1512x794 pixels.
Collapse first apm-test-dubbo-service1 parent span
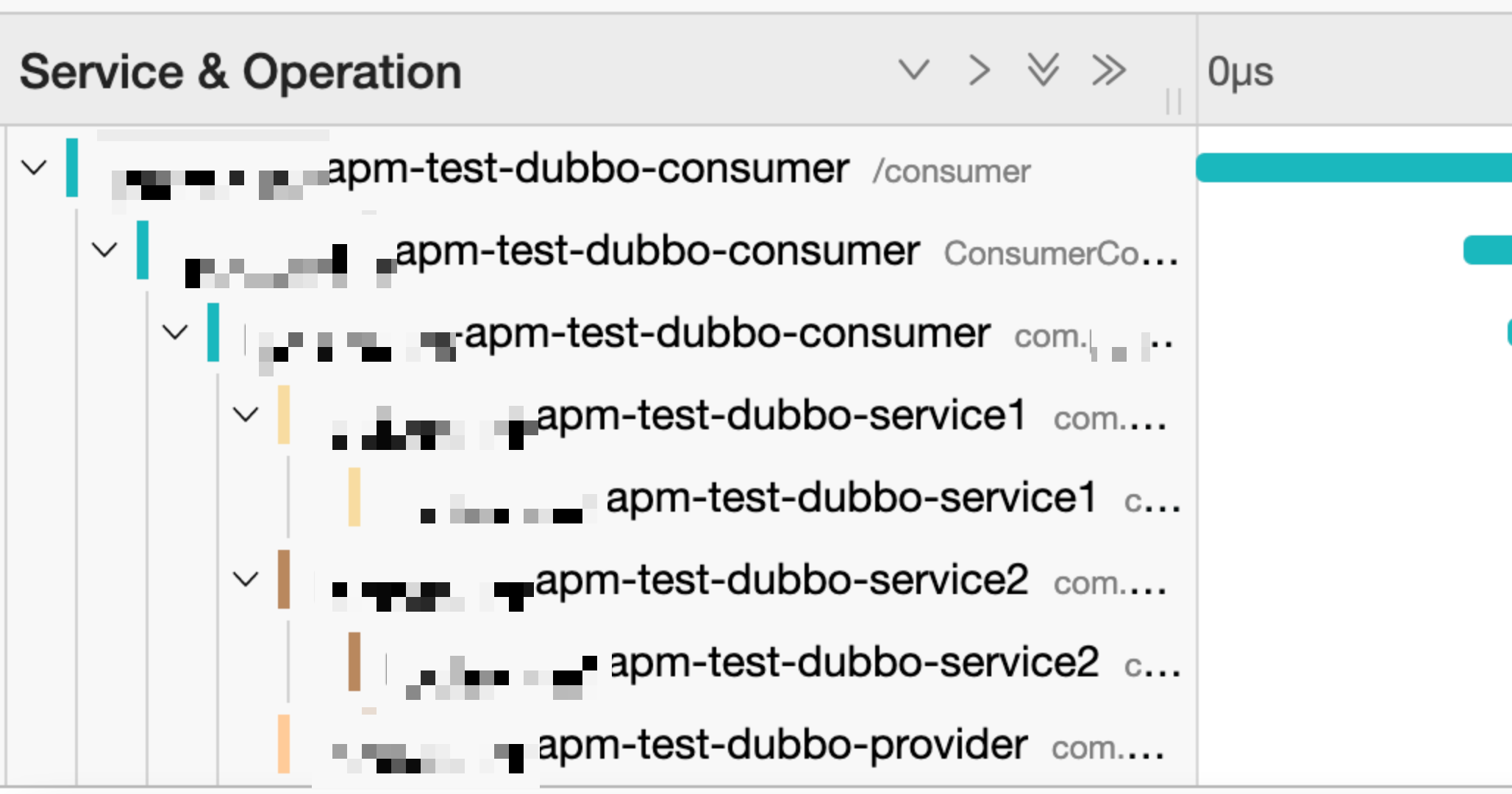[x=246, y=415]
